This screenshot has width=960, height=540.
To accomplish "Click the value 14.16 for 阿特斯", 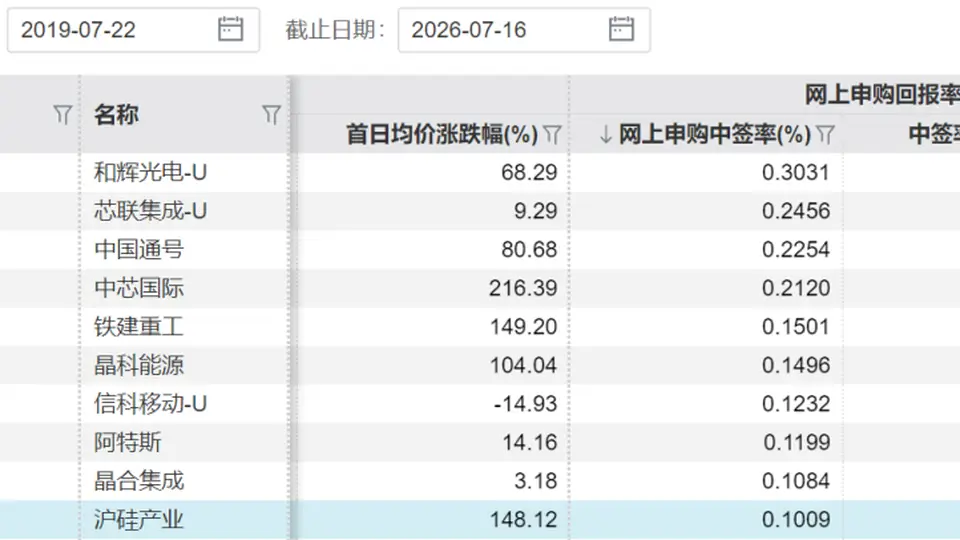I will coord(530,442).
